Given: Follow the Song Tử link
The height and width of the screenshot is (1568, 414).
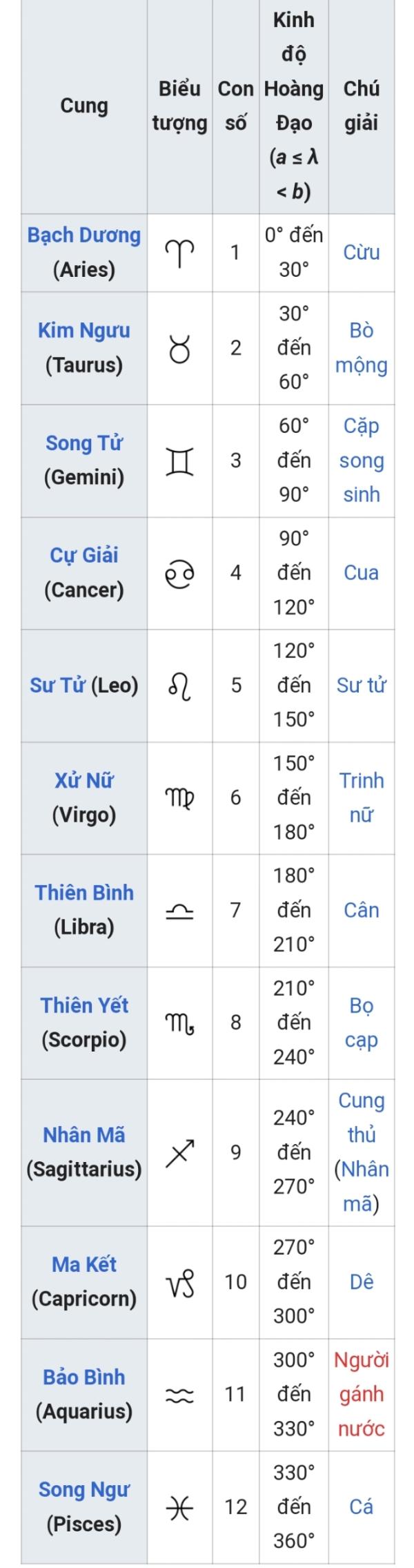Looking at the screenshot, I should tap(83, 443).
